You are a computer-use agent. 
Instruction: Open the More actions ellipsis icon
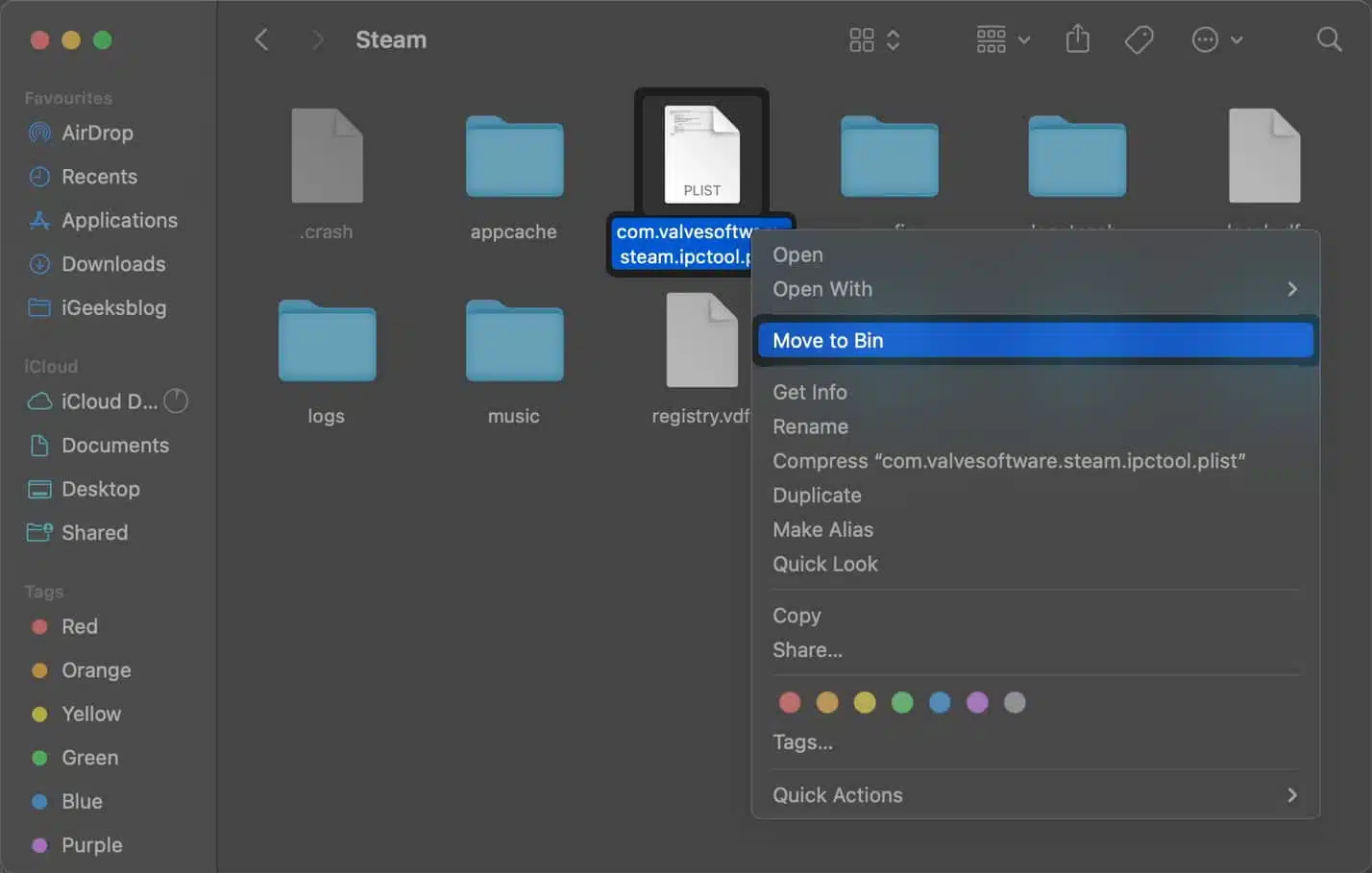[1204, 39]
